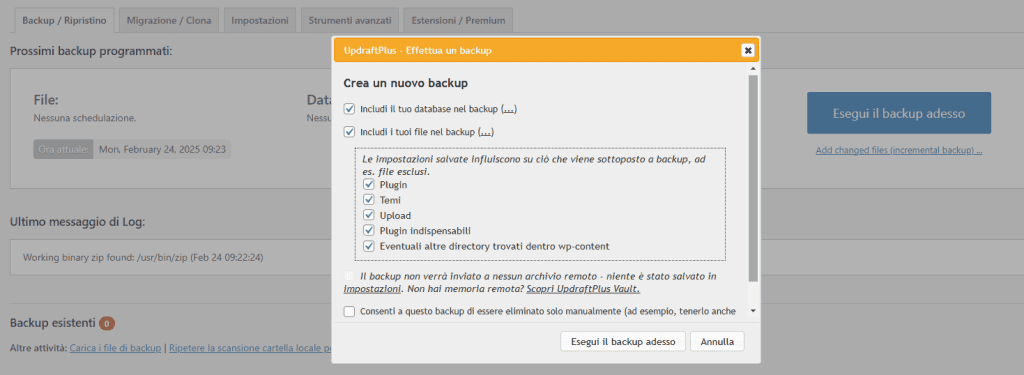Click 'Ripetere la scansione cartella locale' link

[x=250, y=348]
